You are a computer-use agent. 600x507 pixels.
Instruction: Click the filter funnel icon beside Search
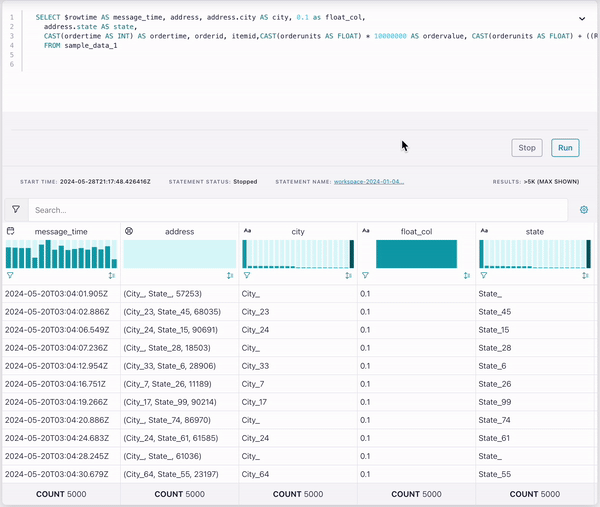coord(16,210)
